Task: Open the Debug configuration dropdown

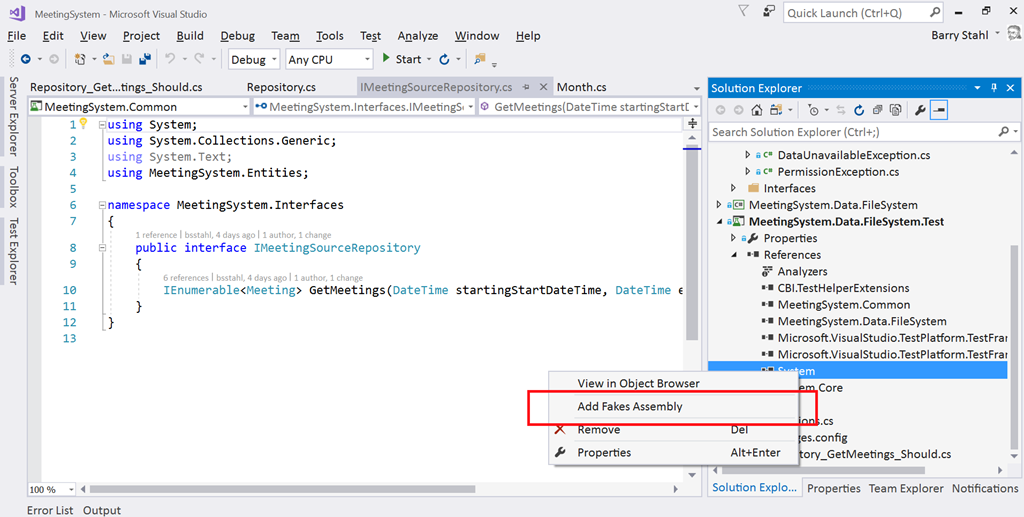Action: pyautogui.click(x=254, y=59)
